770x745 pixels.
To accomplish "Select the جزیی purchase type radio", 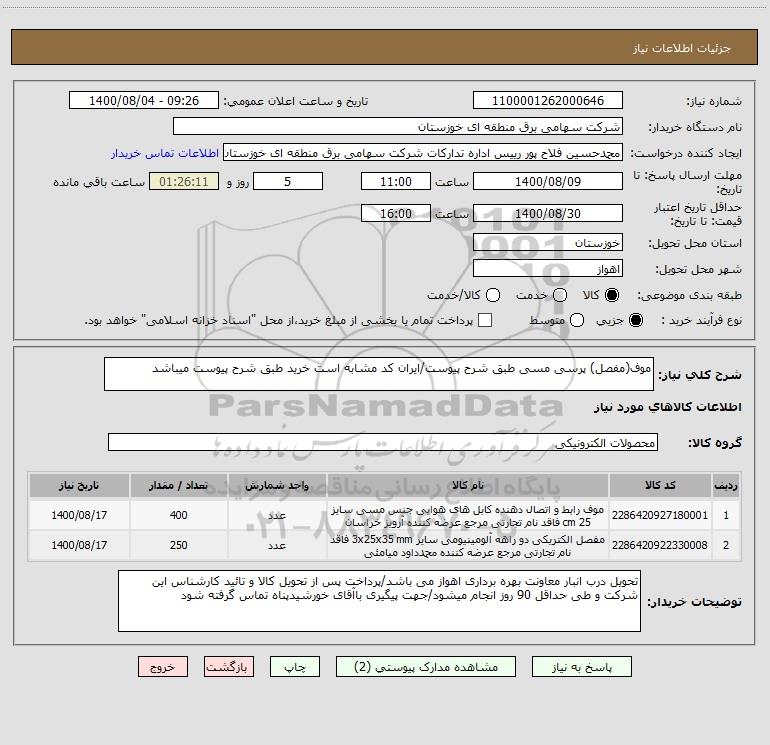I will [635, 320].
